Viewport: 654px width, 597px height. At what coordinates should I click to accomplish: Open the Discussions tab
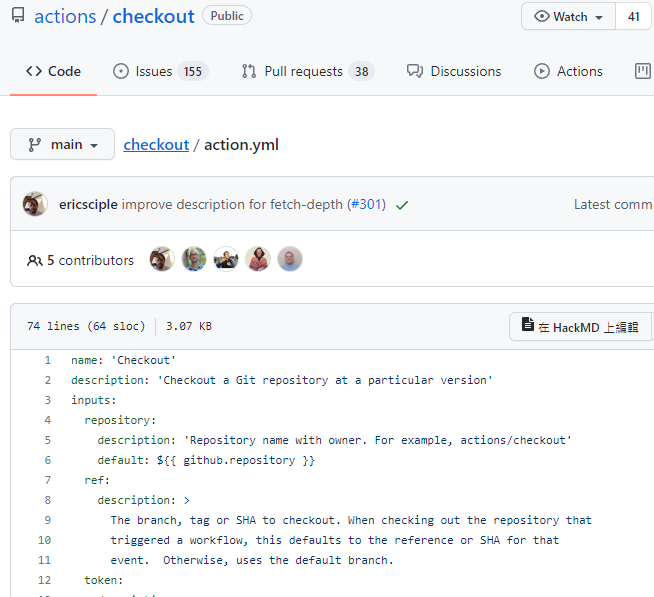click(454, 71)
